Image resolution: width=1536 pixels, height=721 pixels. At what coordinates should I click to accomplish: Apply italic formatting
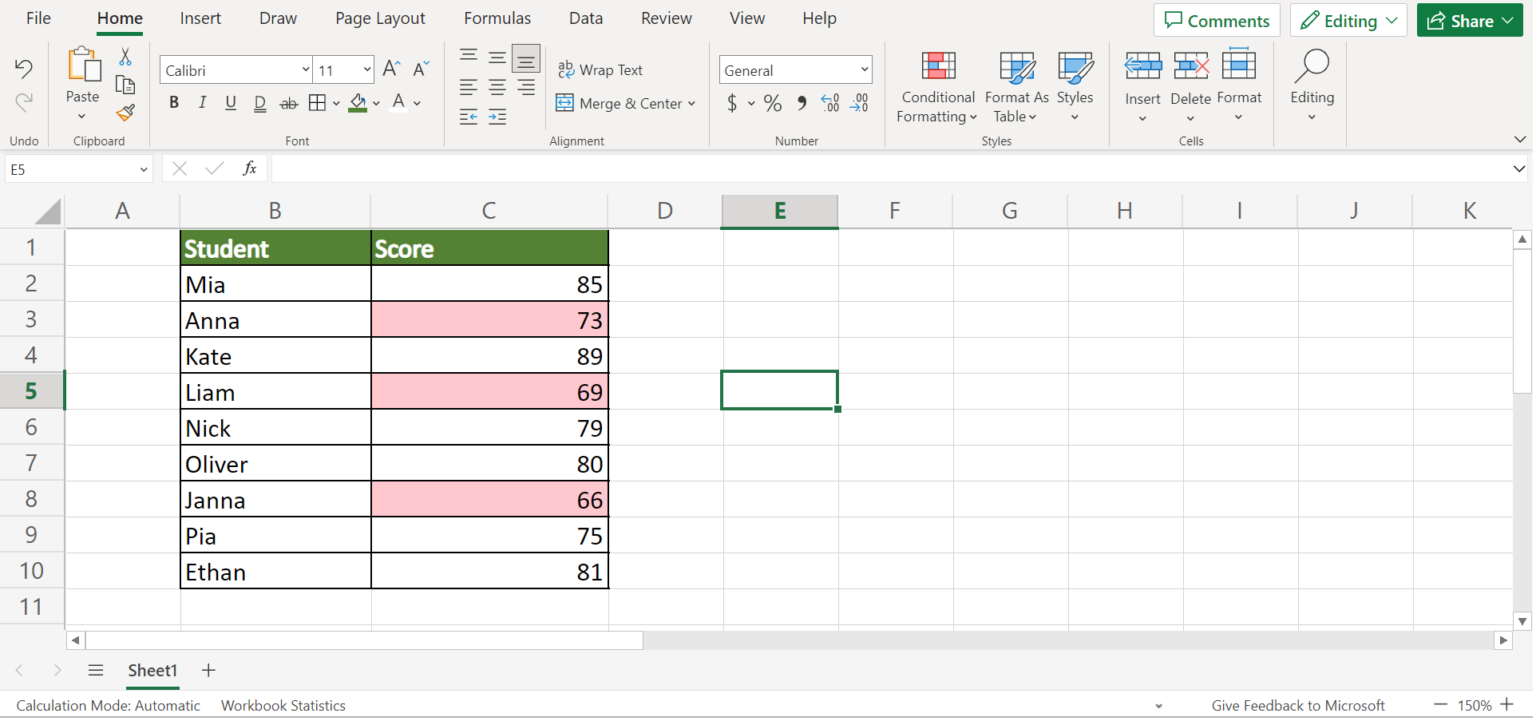click(202, 102)
